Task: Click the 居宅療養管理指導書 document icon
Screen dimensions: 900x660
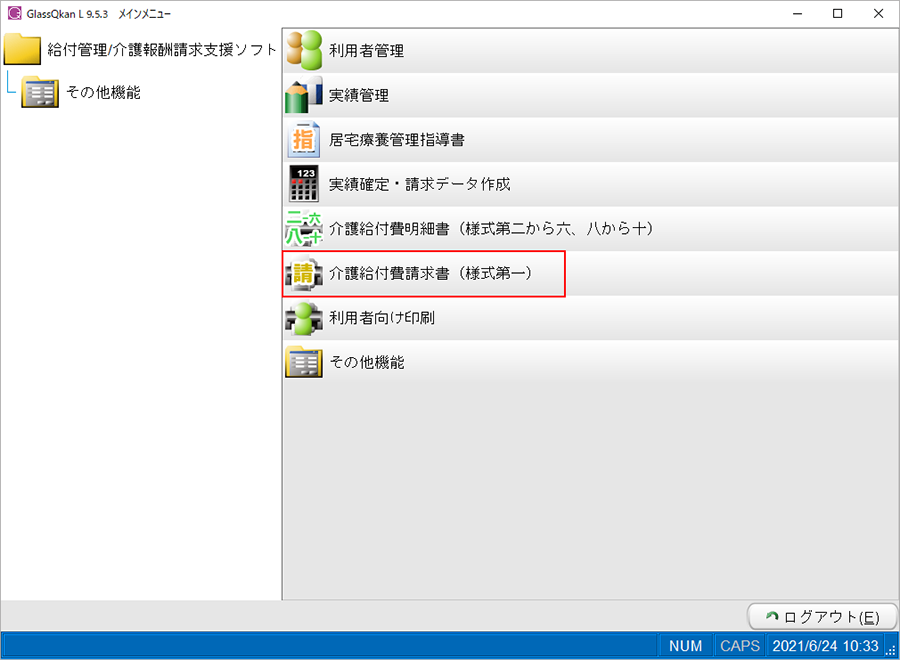Action: point(303,140)
